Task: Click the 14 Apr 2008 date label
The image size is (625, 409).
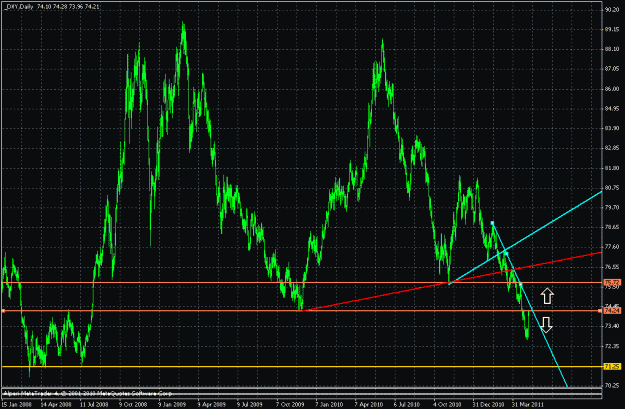Action: point(55,404)
